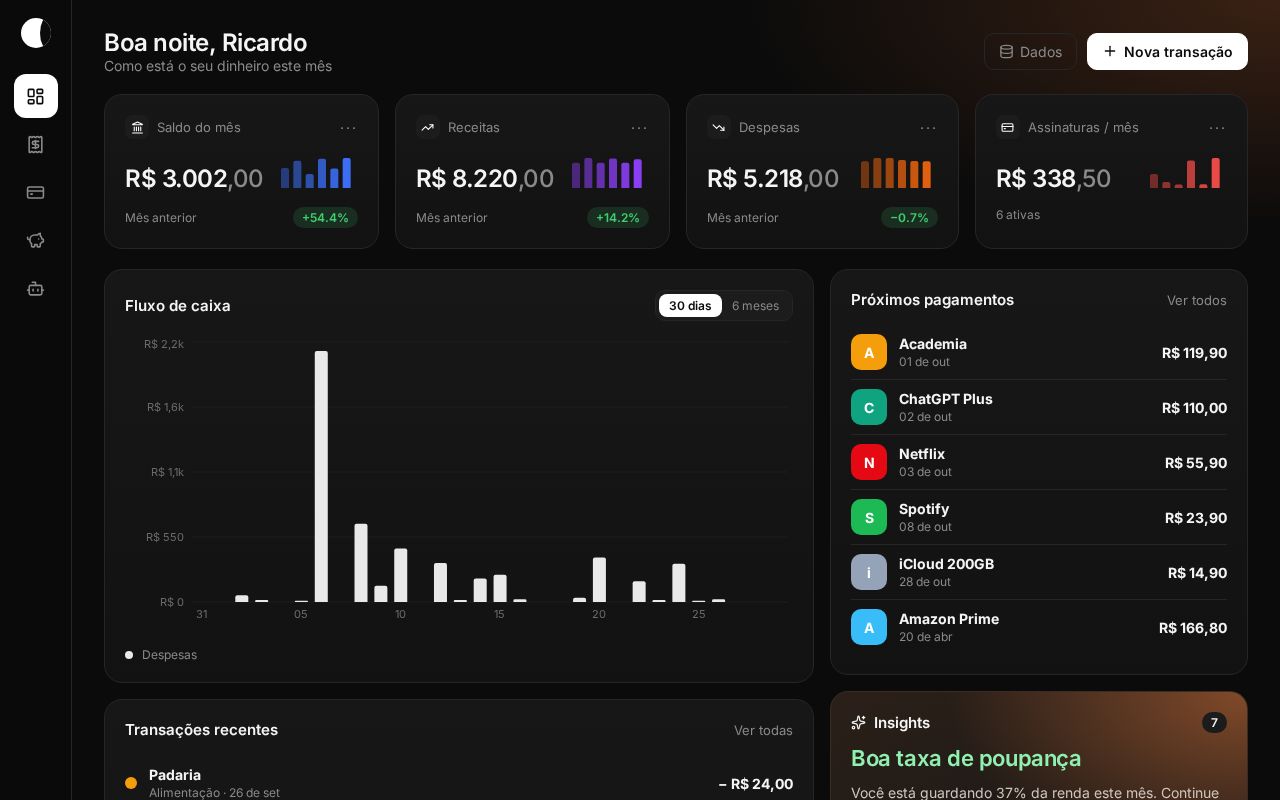Click the Netflix avatar icon

tap(869, 462)
